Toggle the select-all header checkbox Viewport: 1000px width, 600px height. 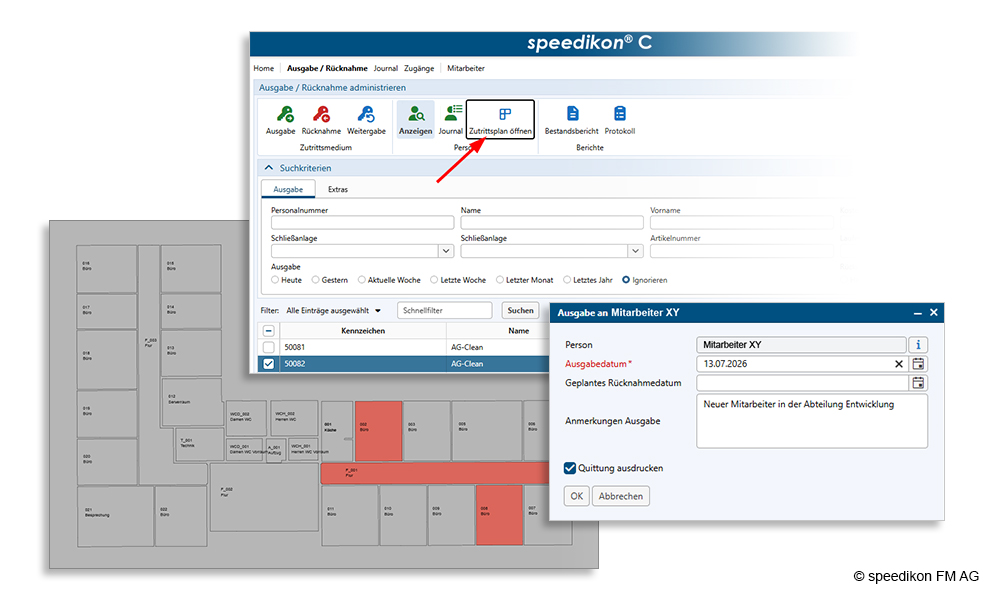pos(268,331)
